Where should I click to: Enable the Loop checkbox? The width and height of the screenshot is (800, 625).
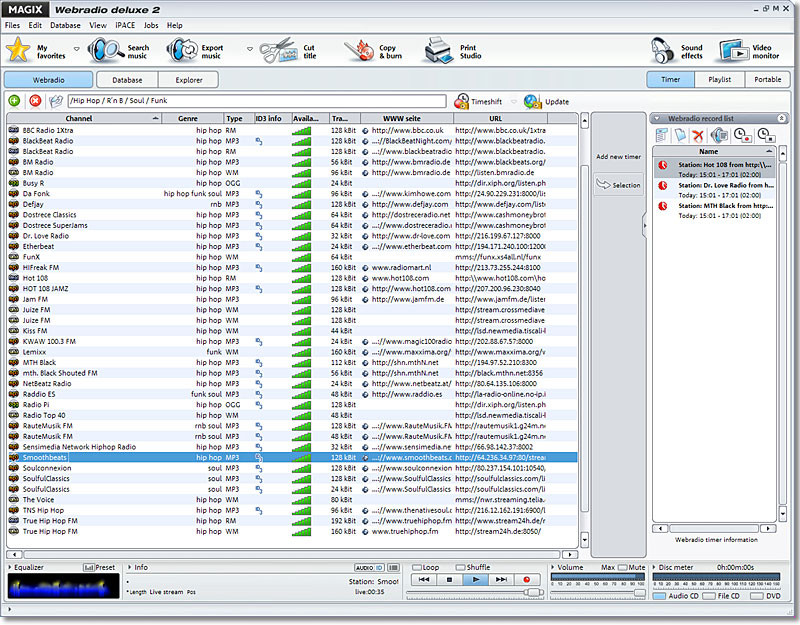click(417, 567)
